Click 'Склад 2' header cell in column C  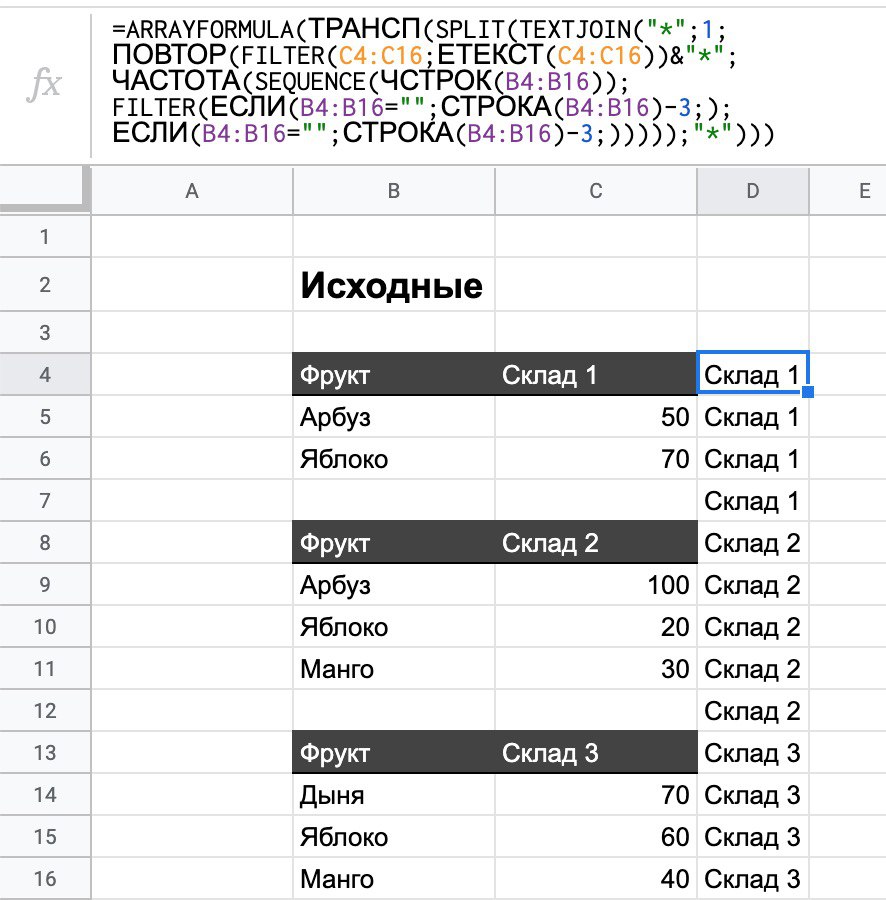click(x=596, y=542)
